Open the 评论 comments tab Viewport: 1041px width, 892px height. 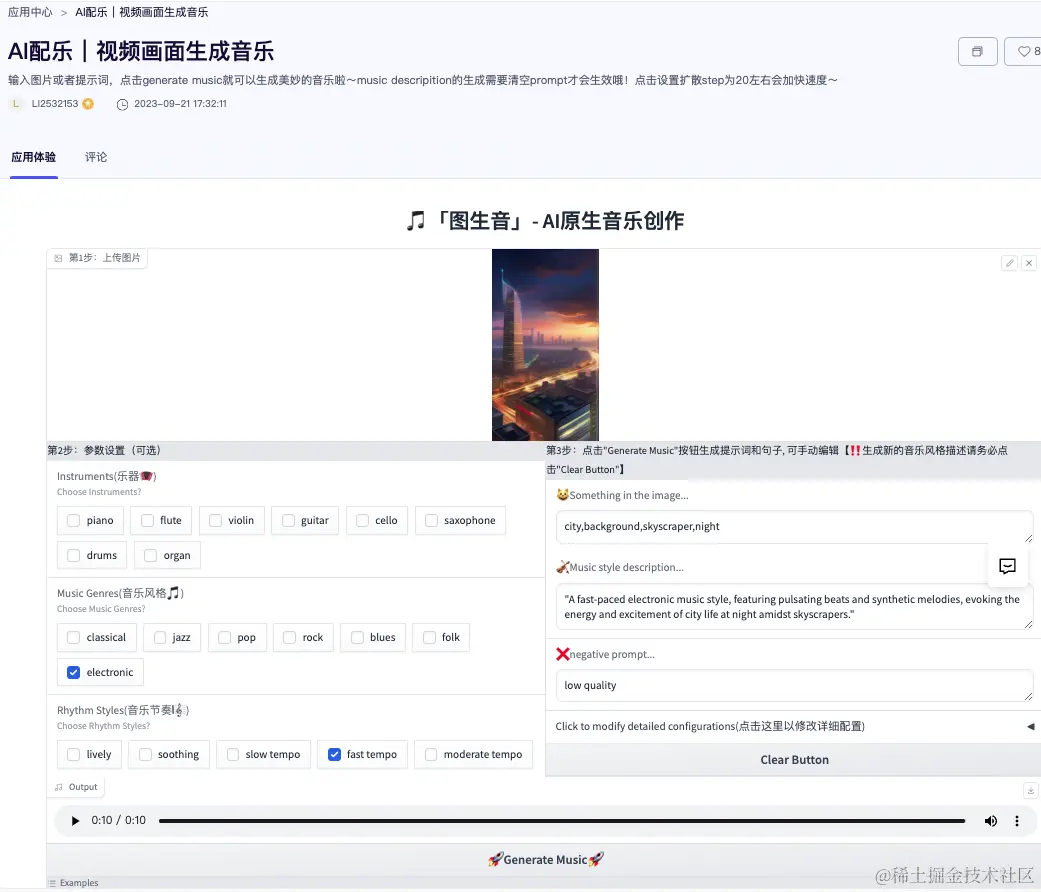pyautogui.click(x=96, y=157)
